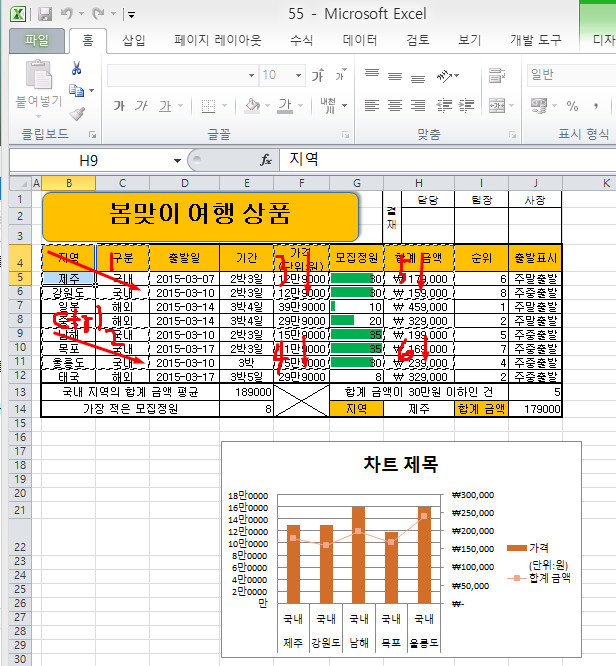
Task: Click the middle align icon
Action: pos(395,76)
